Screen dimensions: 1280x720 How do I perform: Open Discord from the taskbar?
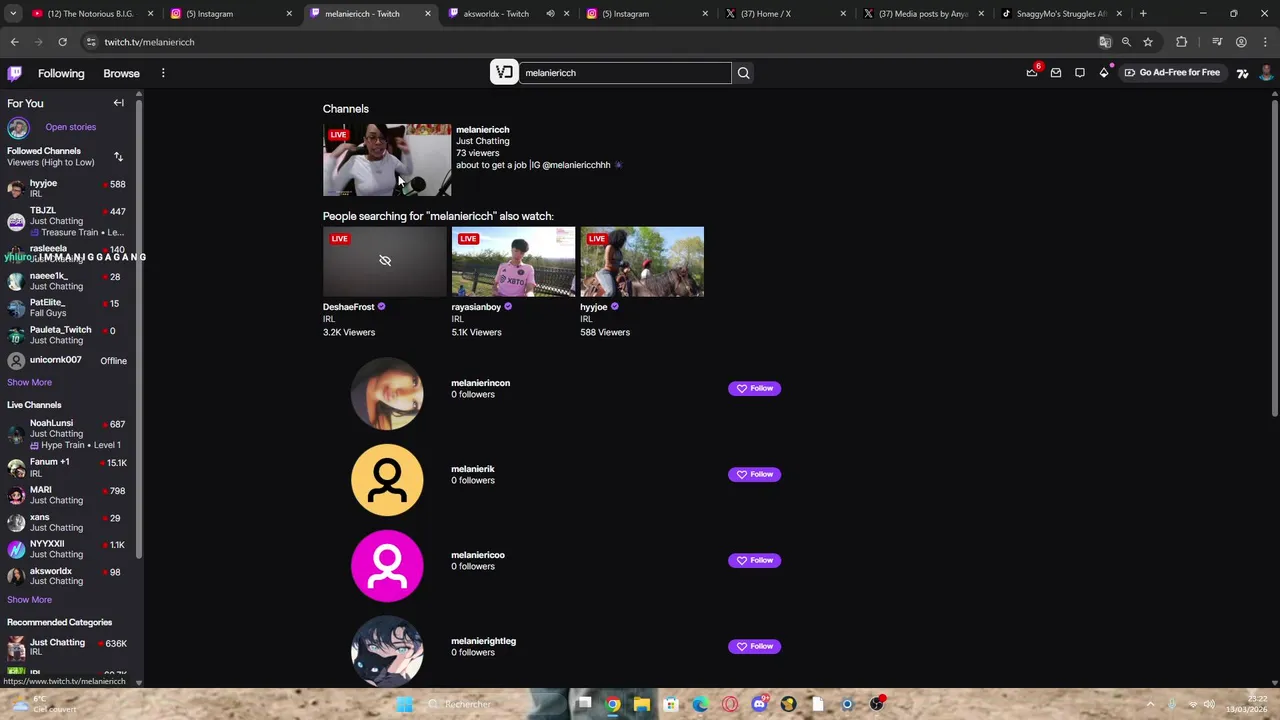[x=759, y=704]
